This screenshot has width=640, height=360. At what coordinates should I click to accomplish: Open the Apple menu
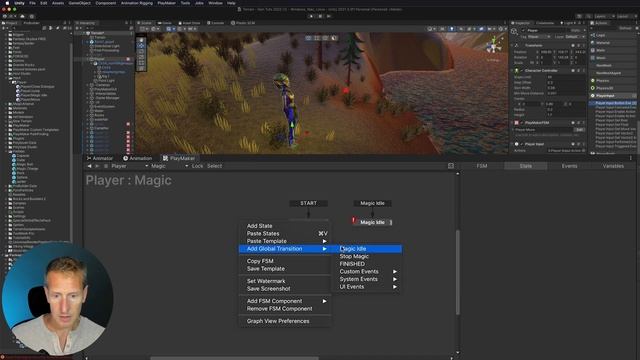(x=7, y=3)
